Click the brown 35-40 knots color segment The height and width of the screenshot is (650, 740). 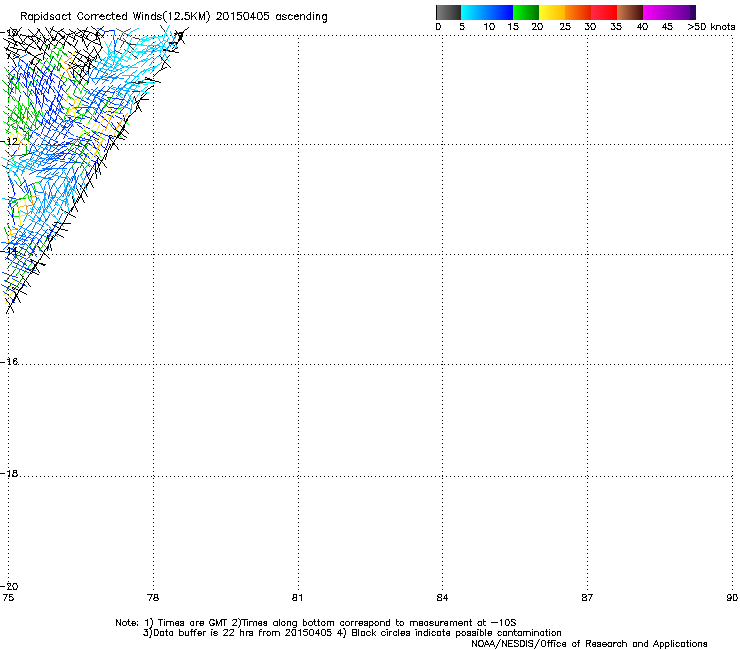pyautogui.click(x=630, y=12)
